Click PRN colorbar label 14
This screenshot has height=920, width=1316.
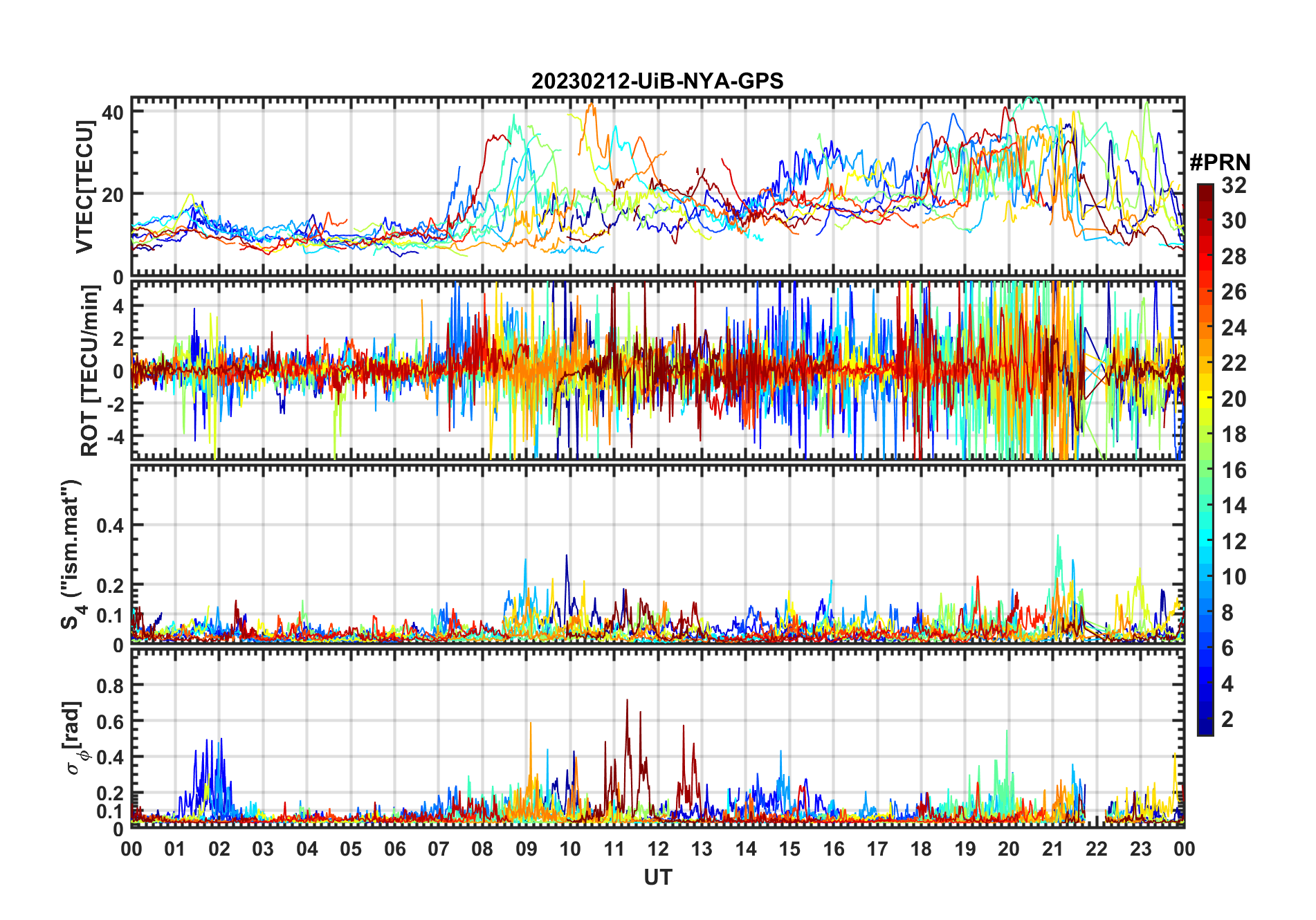tap(1234, 506)
